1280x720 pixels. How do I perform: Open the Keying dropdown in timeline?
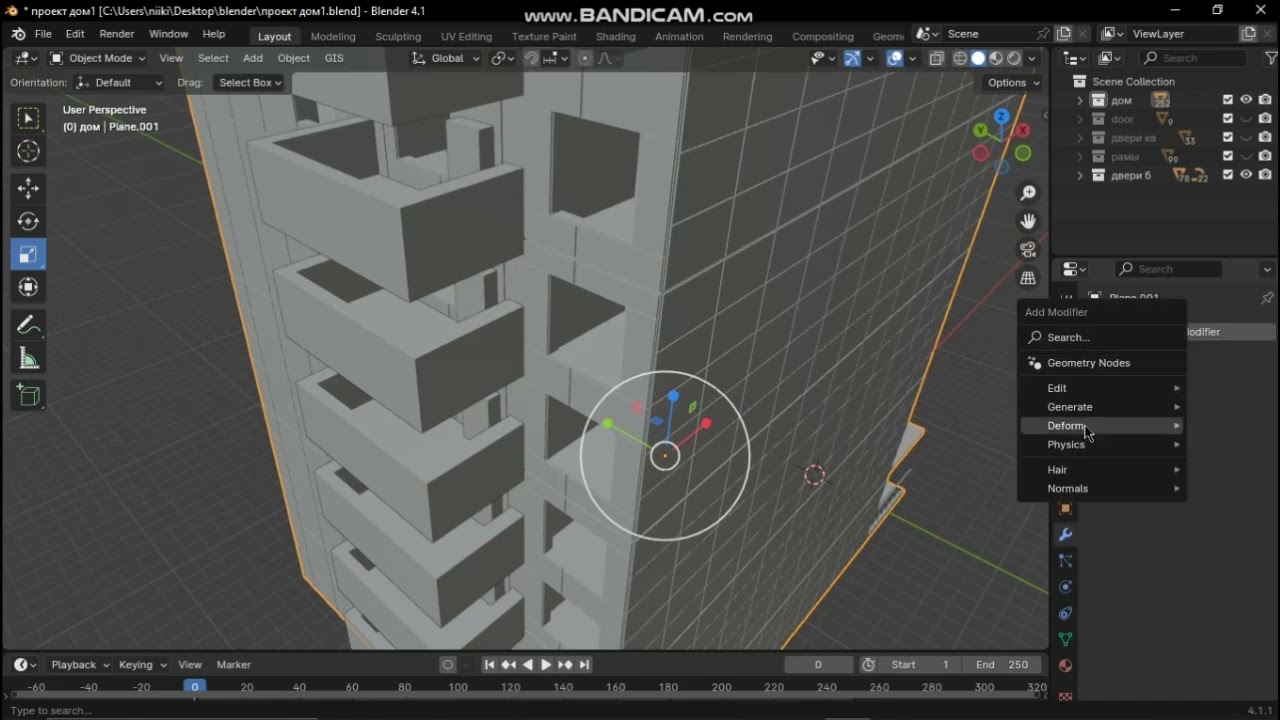[x=143, y=665]
